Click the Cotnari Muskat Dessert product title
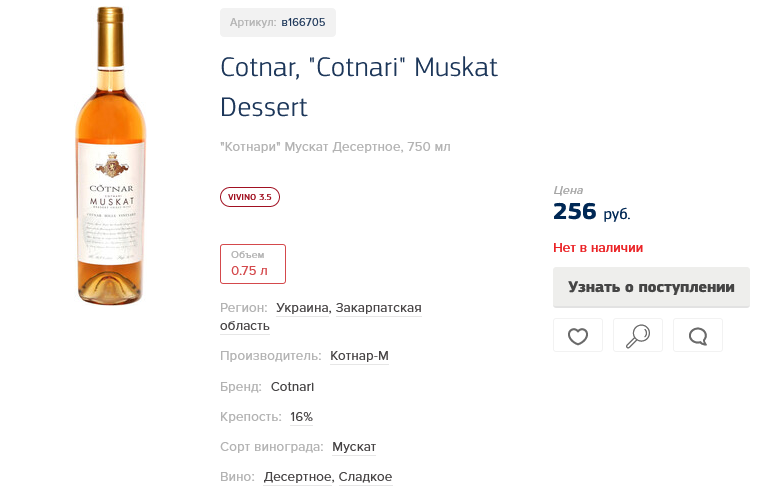The image size is (768, 504). coord(358,87)
